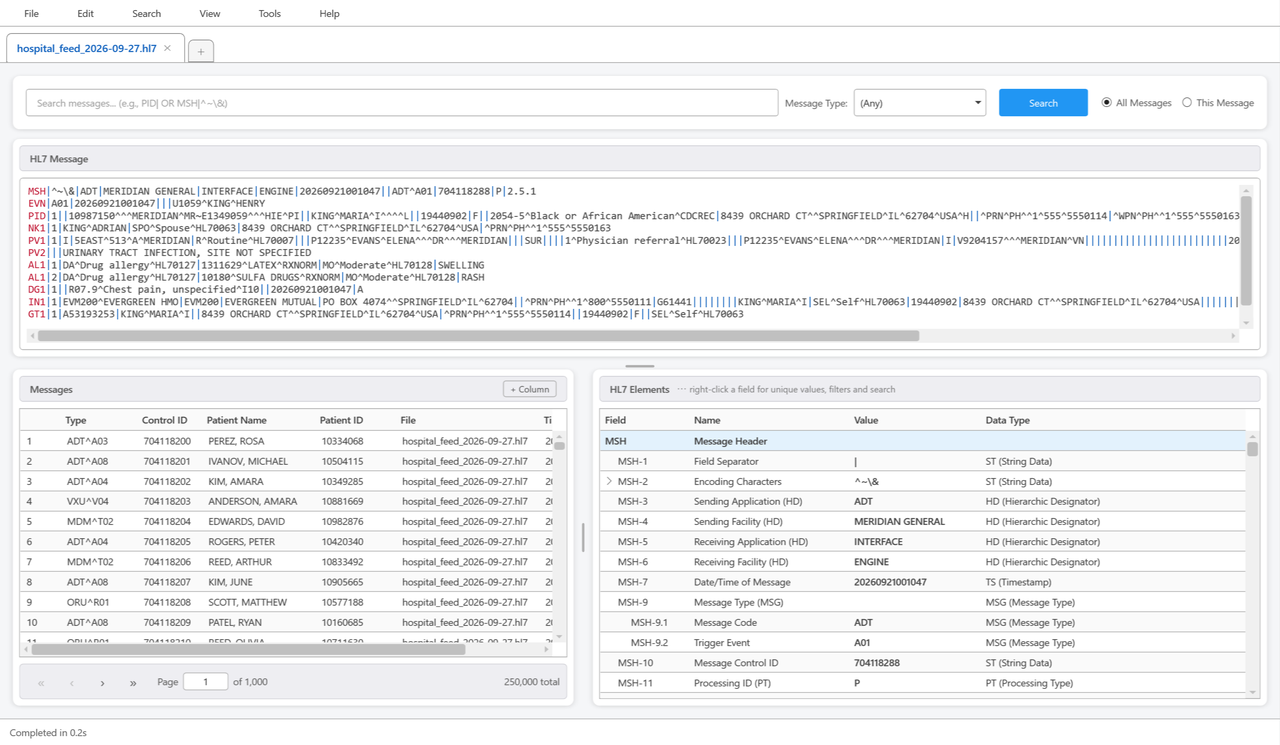1280x745 pixels.
Task: Open the Message Type dropdown
Action: [919, 103]
